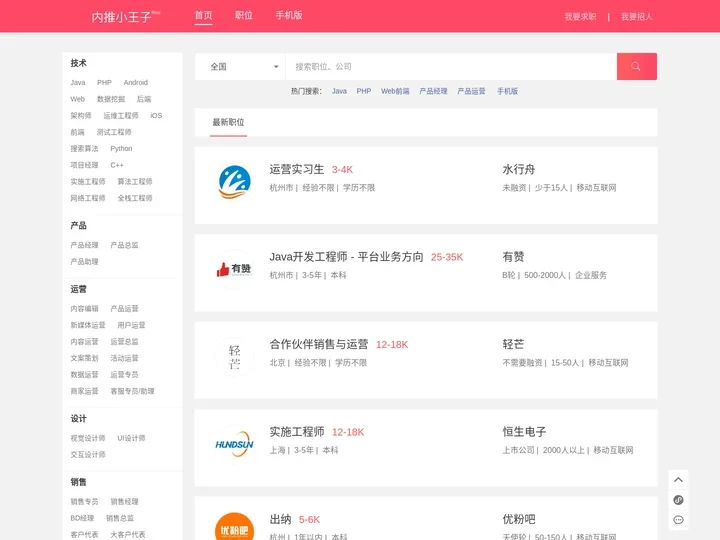The height and width of the screenshot is (540, 720).
Task: Open the HUNDSUN company logo
Action: pyautogui.click(x=235, y=444)
